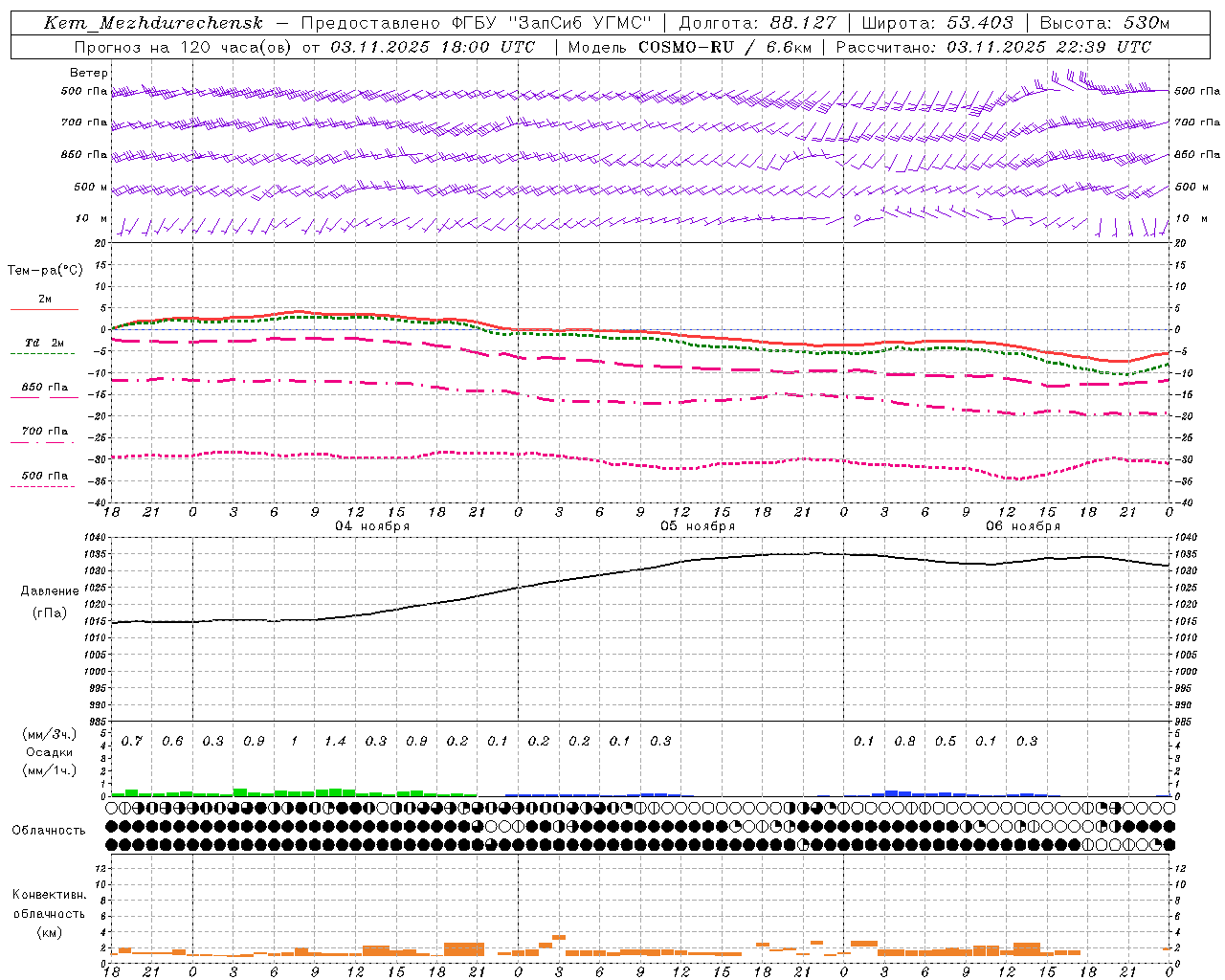The image size is (1225, 980).
Task: Click the 0.8 three-hour precipitation value
Action: pos(904,741)
